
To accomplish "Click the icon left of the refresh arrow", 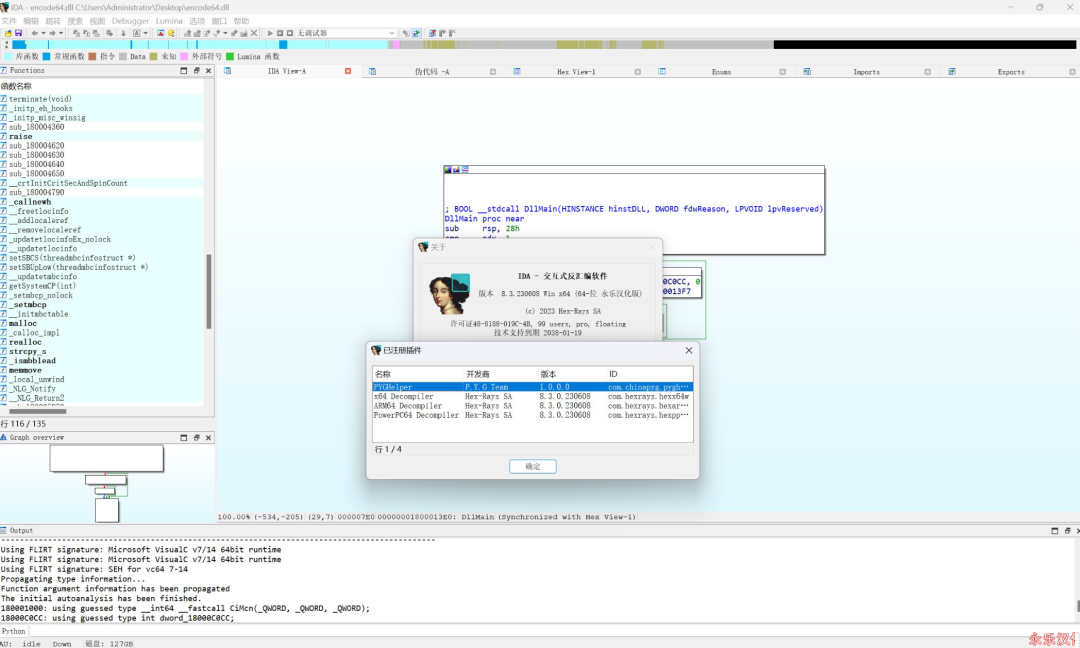I will coord(406,33).
